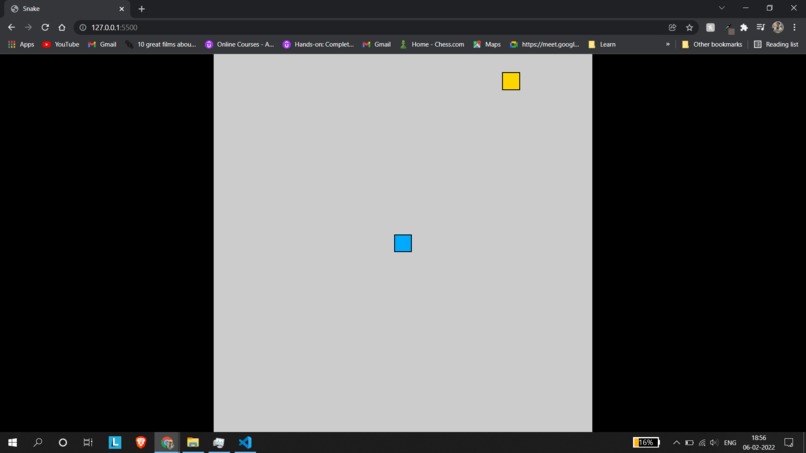This screenshot has height=453, width=806.
Task: Click the 16% battery indicator
Action: pyautogui.click(x=646, y=442)
